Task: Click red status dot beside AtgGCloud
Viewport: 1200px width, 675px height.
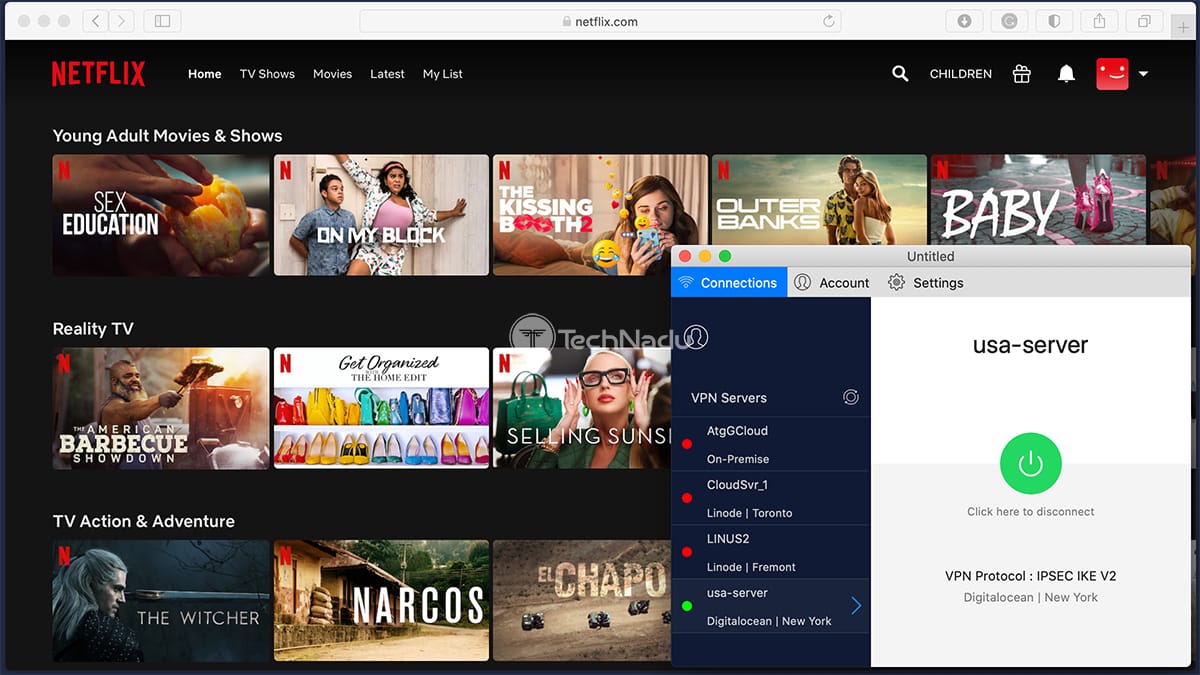Action: 687,444
